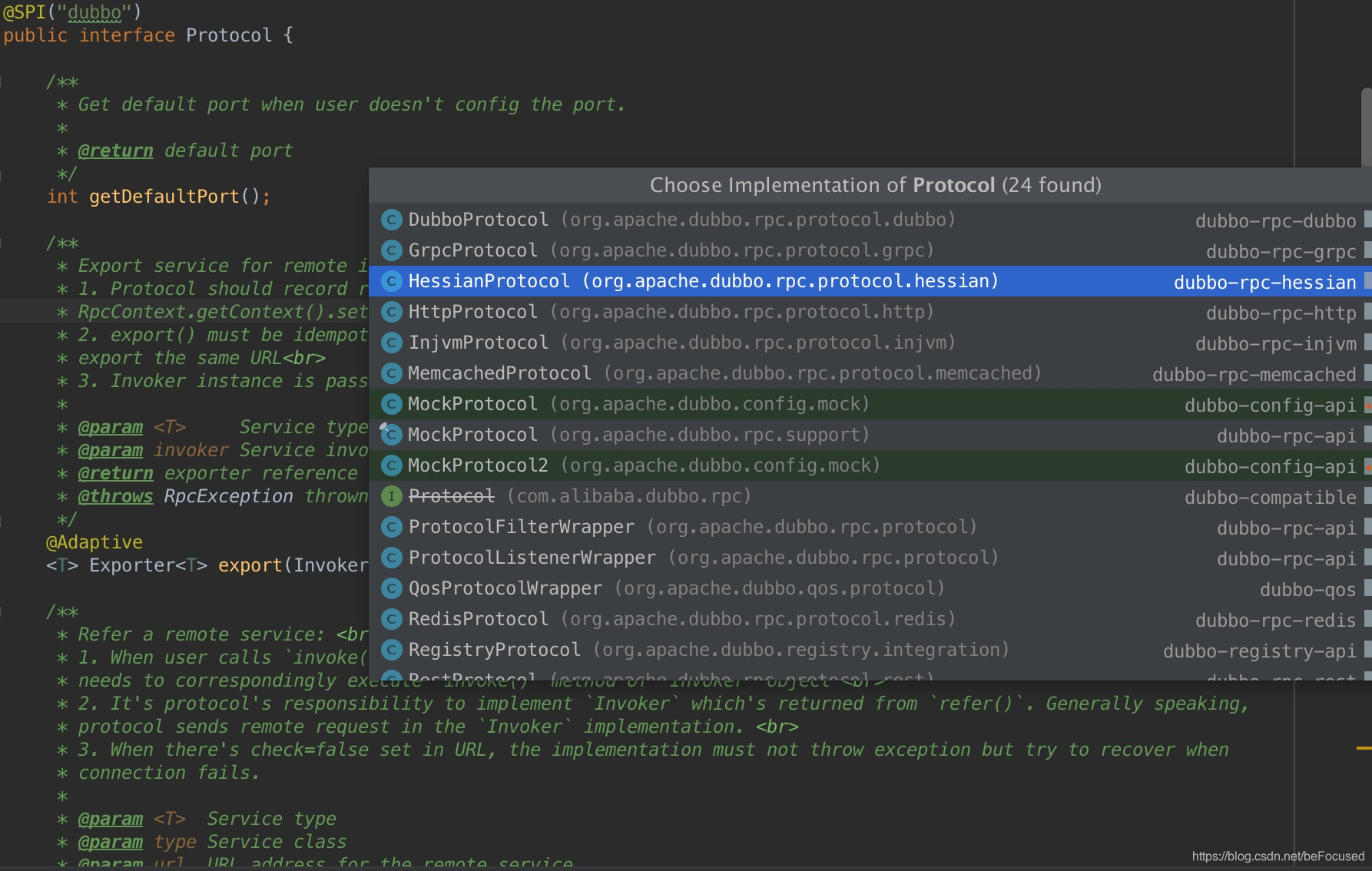Choose MemcachedProtocol implementation
1372x871 pixels.
click(870, 373)
